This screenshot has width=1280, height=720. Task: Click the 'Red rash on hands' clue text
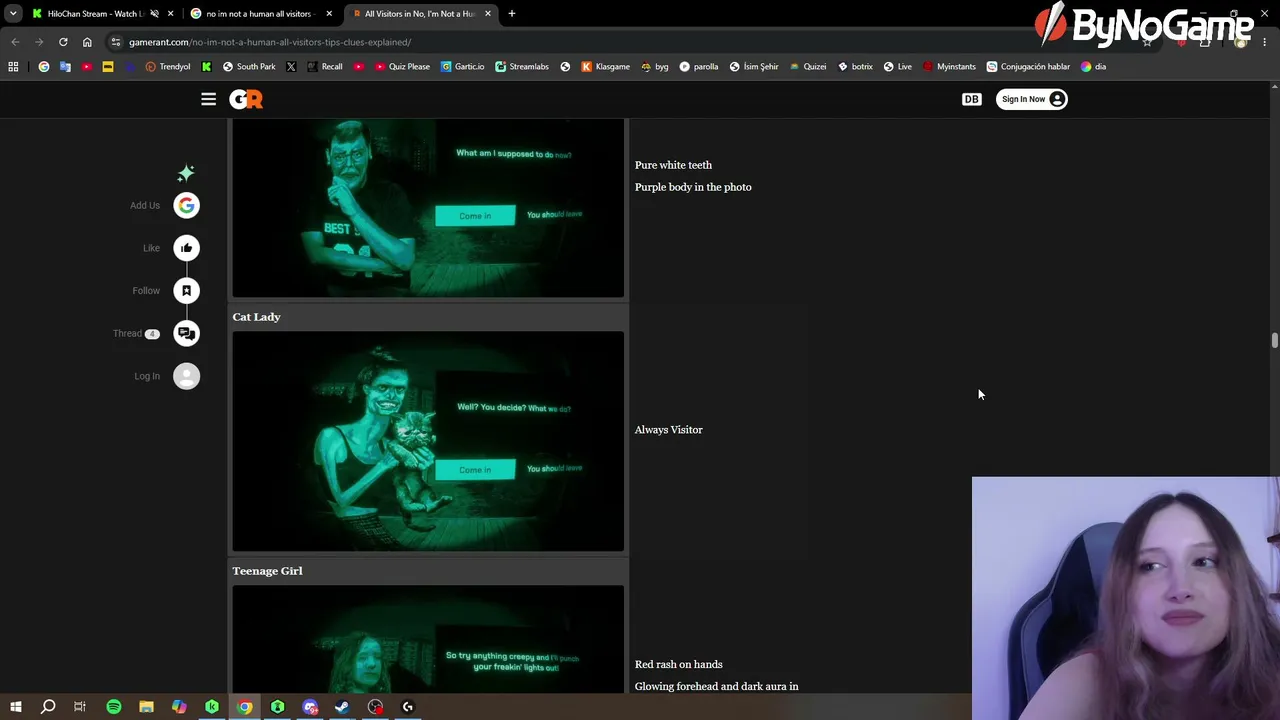[678, 664]
